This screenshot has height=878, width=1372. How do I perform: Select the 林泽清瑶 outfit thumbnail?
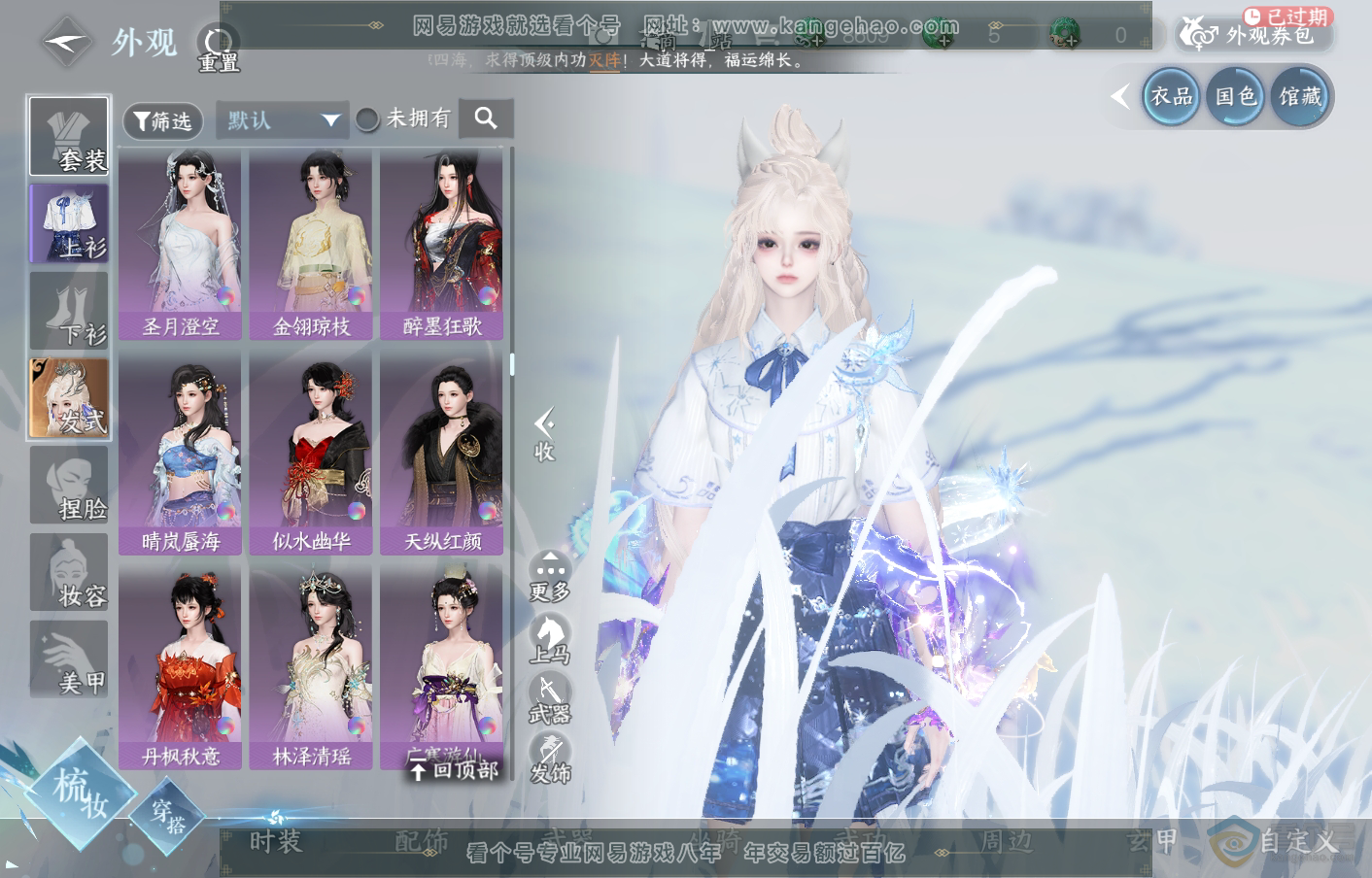click(311, 668)
